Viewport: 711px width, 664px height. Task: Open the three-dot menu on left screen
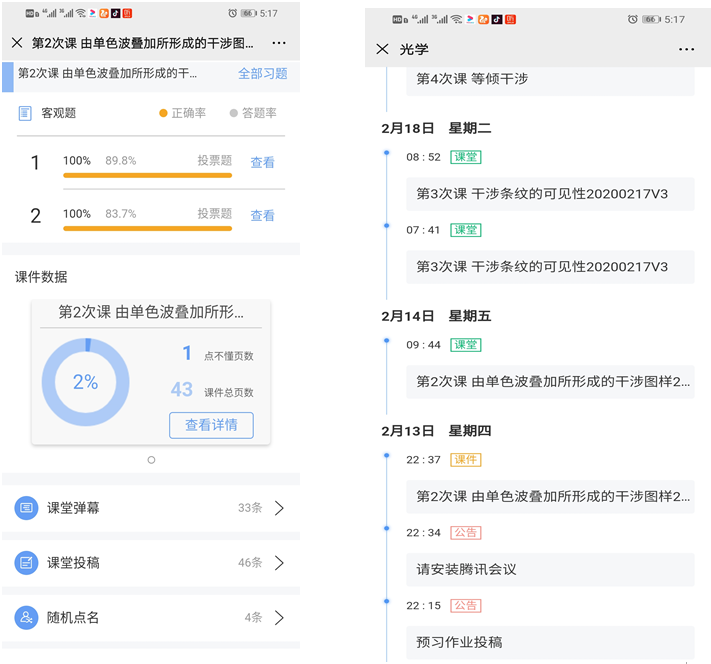[x=279, y=44]
